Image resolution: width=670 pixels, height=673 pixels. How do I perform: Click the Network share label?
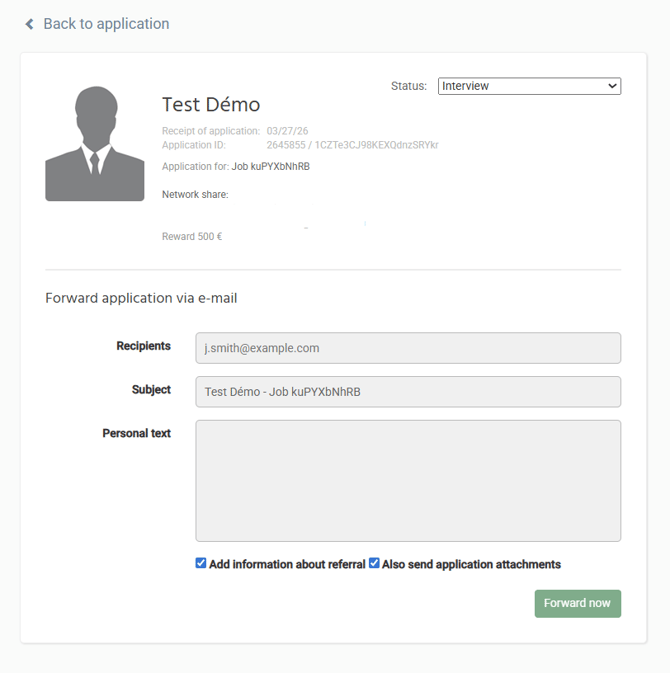(x=195, y=194)
